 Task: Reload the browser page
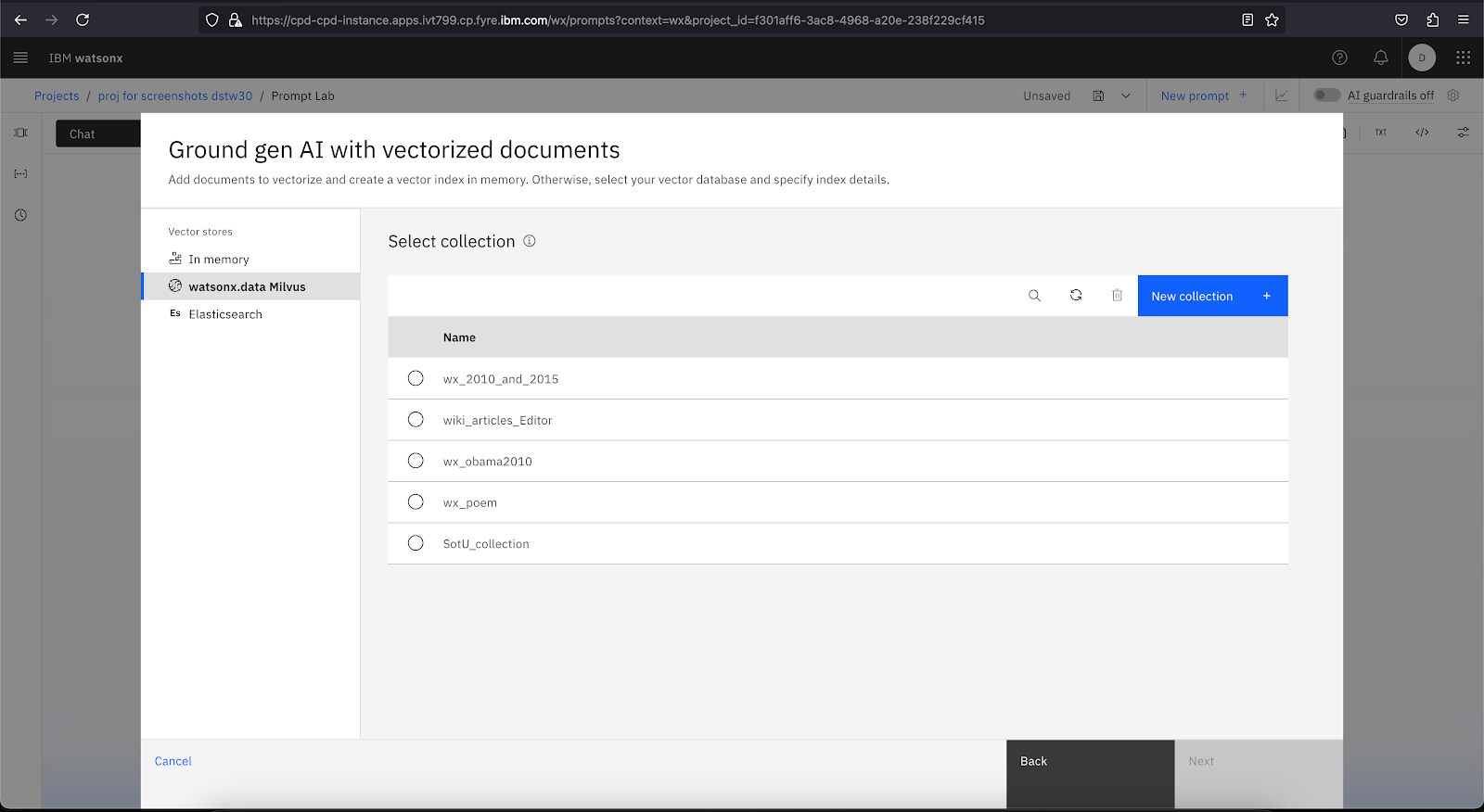pyautogui.click(x=83, y=19)
